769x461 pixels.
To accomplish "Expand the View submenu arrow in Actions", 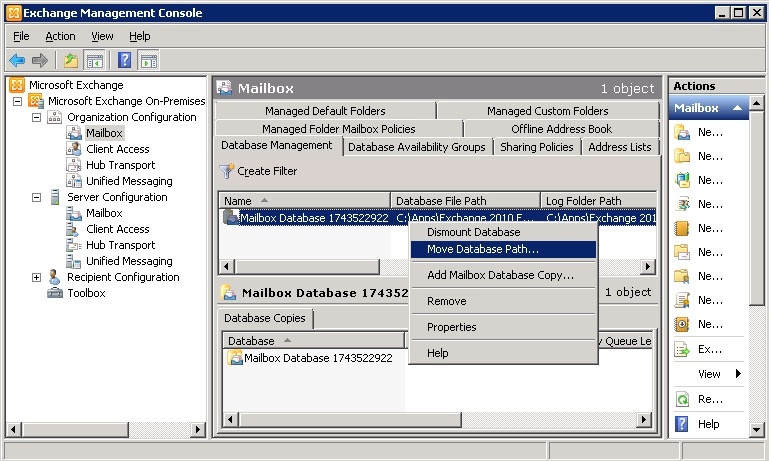I will (738, 374).
